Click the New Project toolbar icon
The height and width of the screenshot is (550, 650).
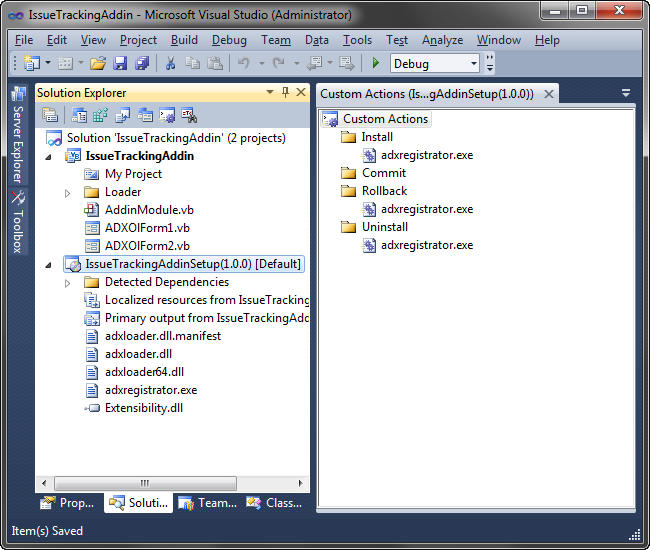tap(32, 63)
